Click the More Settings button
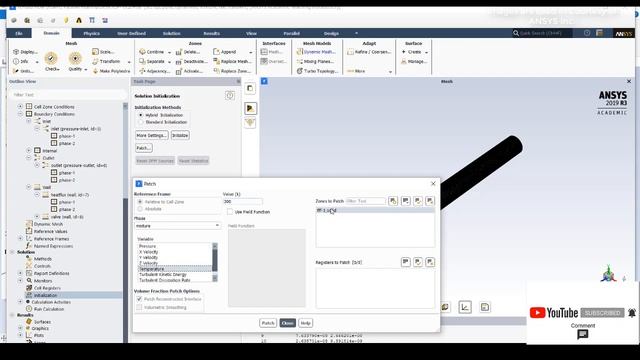The width and height of the screenshot is (640, 360). pyautogui.click(x=151, y=135)
